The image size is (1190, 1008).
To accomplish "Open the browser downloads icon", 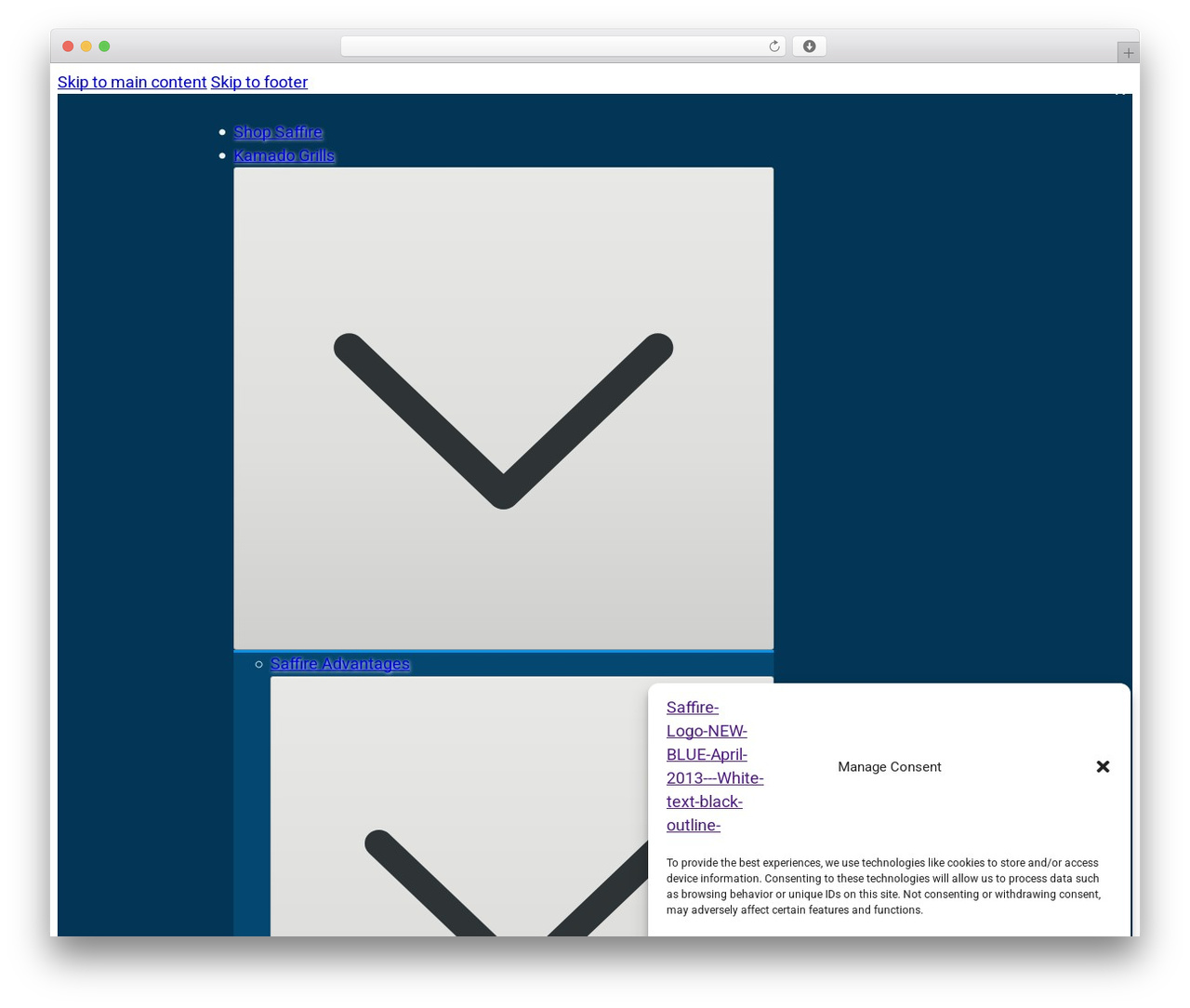I will tap(809, 46).
